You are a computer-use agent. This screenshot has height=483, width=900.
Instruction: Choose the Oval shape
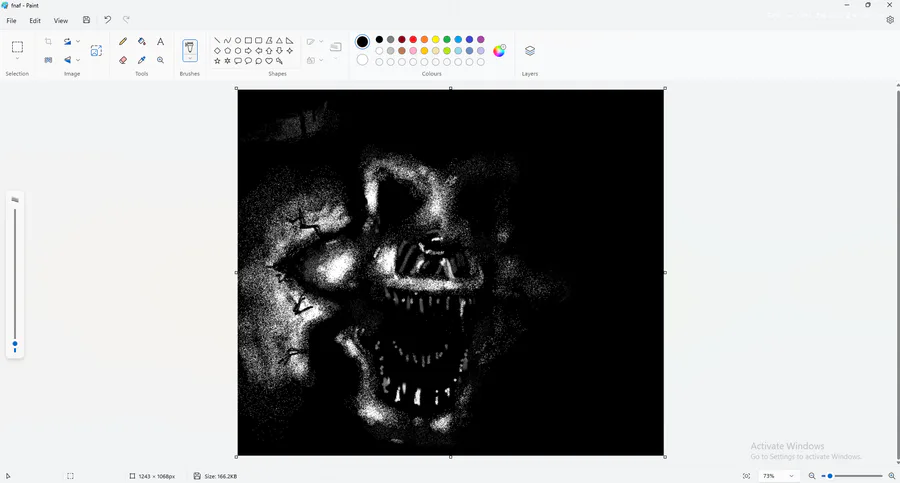pyautogui.click(x=238, y=41)
